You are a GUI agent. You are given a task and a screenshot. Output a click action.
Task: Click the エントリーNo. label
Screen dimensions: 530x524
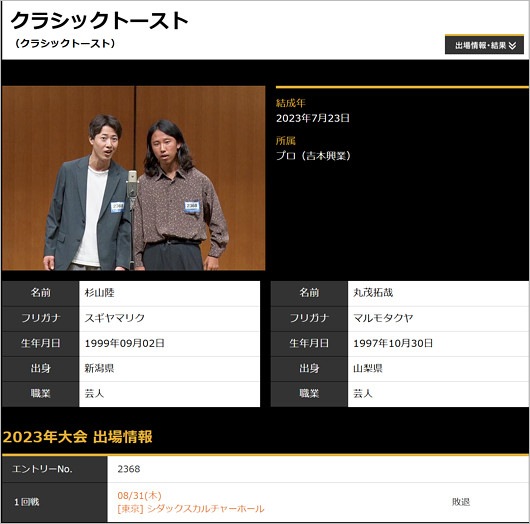pos(42,469)
